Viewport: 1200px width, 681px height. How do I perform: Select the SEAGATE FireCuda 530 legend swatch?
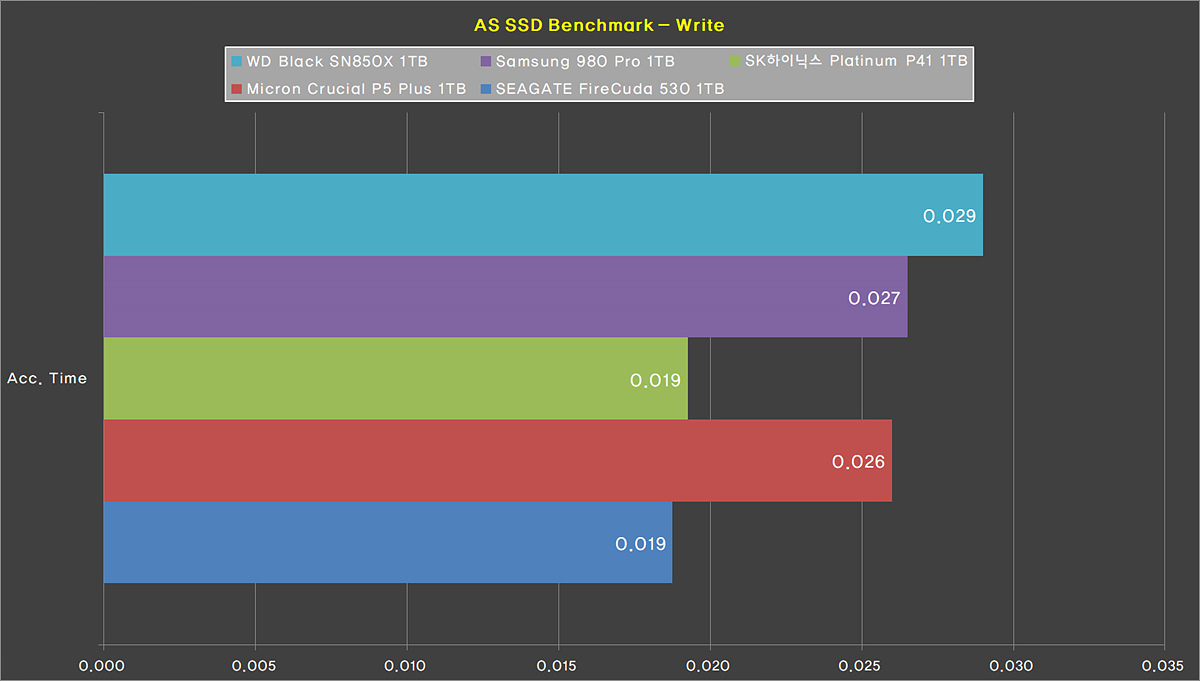click(x=486, y=89)
